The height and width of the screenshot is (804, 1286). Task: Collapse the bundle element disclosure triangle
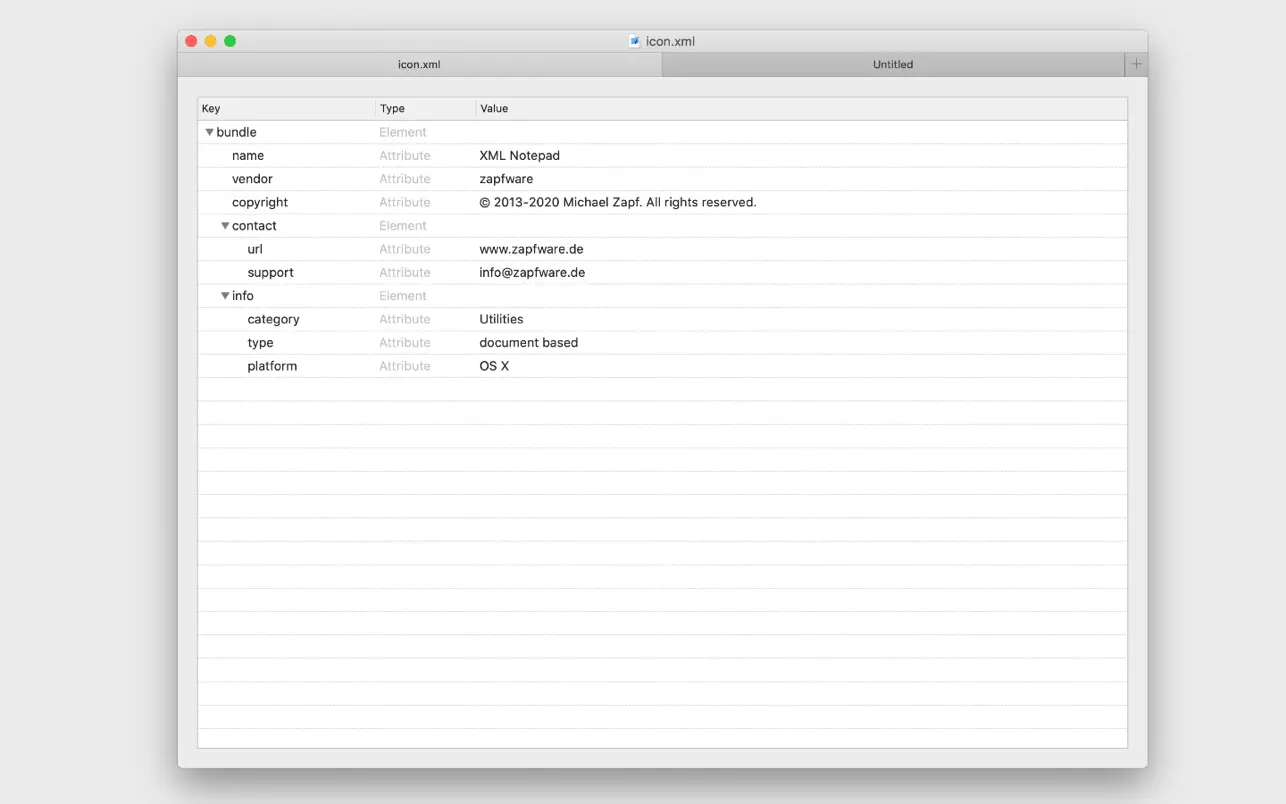(x=209, y=131)
